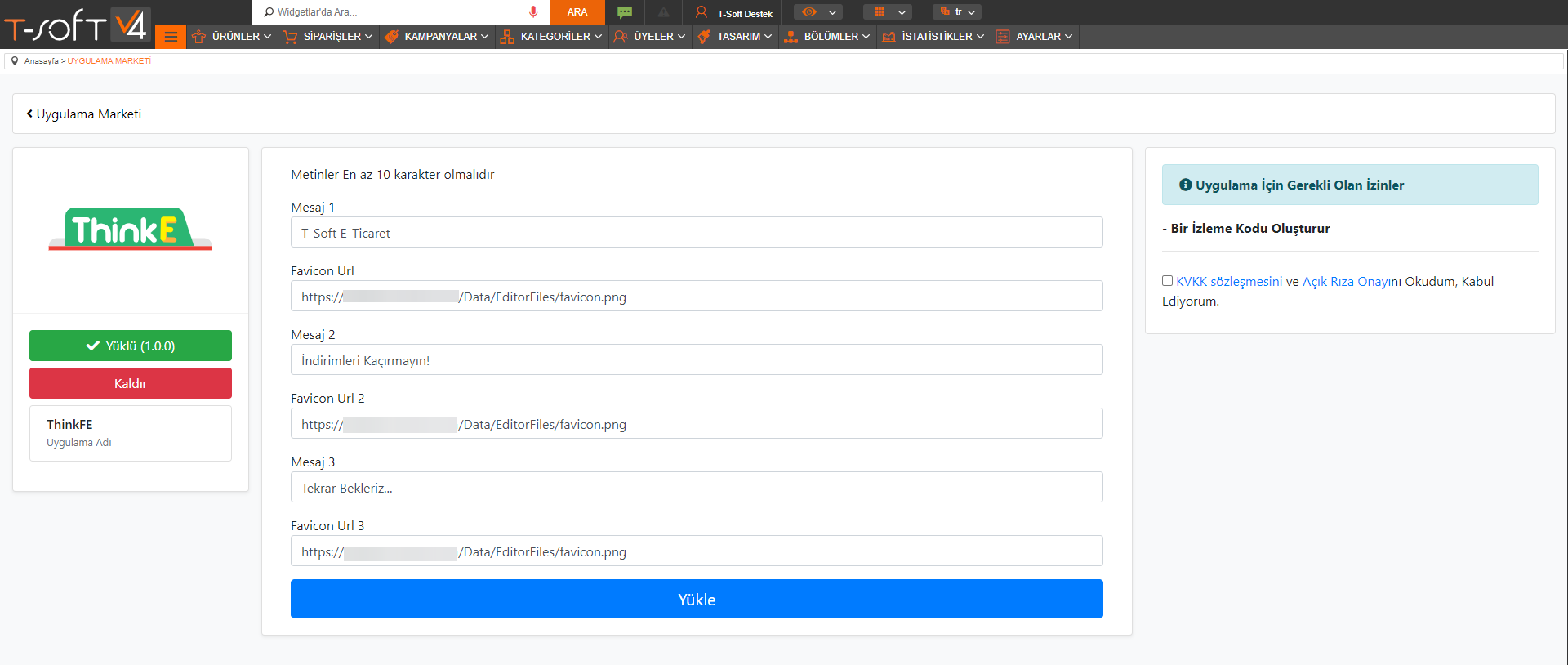This screenshot has height=665, width=1568.
Task: Click the Ürünler t-shirt icon
Action: [x=198, y=37]
